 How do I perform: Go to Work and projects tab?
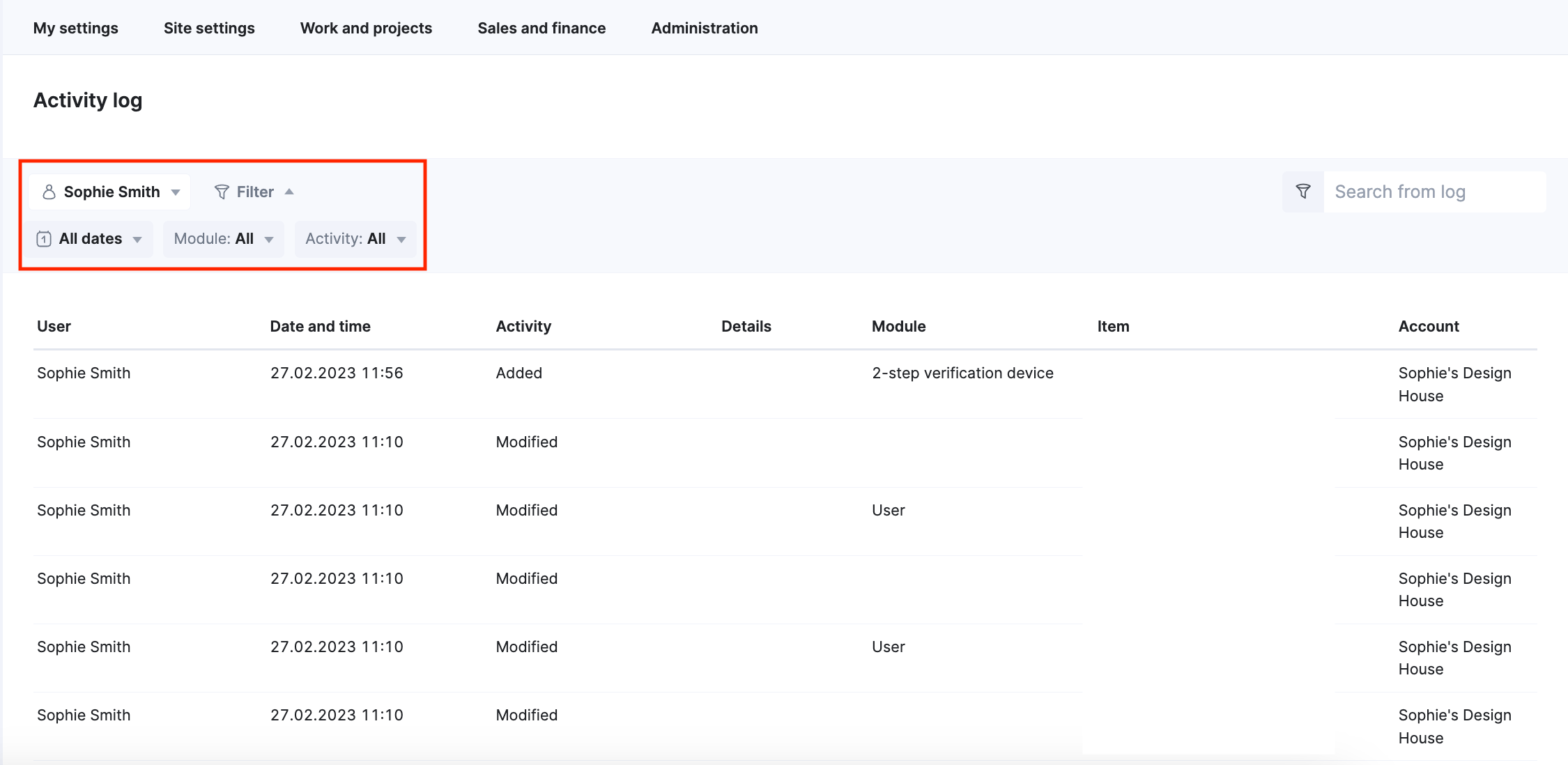366,28
